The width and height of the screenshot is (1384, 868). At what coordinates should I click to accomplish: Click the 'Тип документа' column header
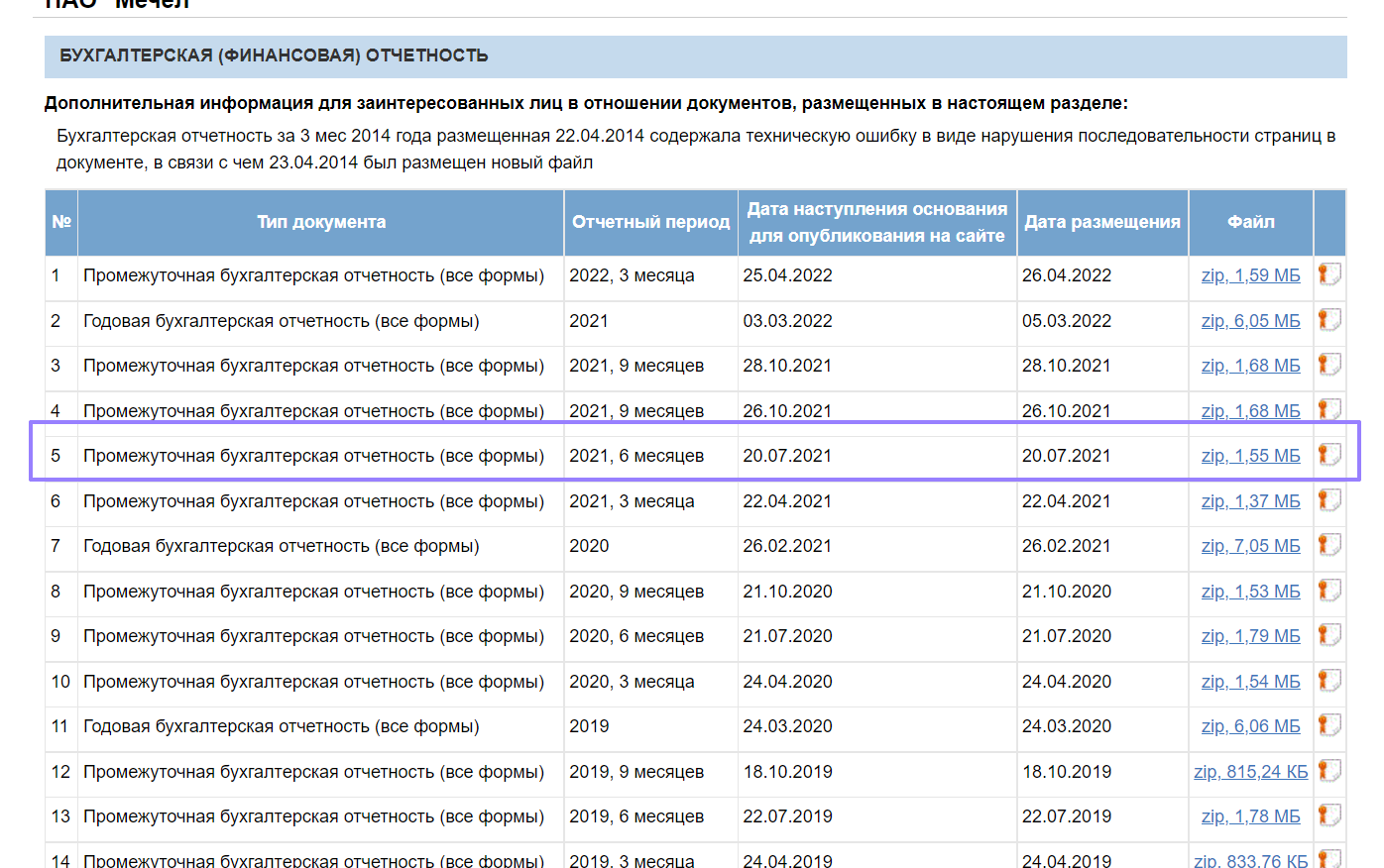(321, 222)
